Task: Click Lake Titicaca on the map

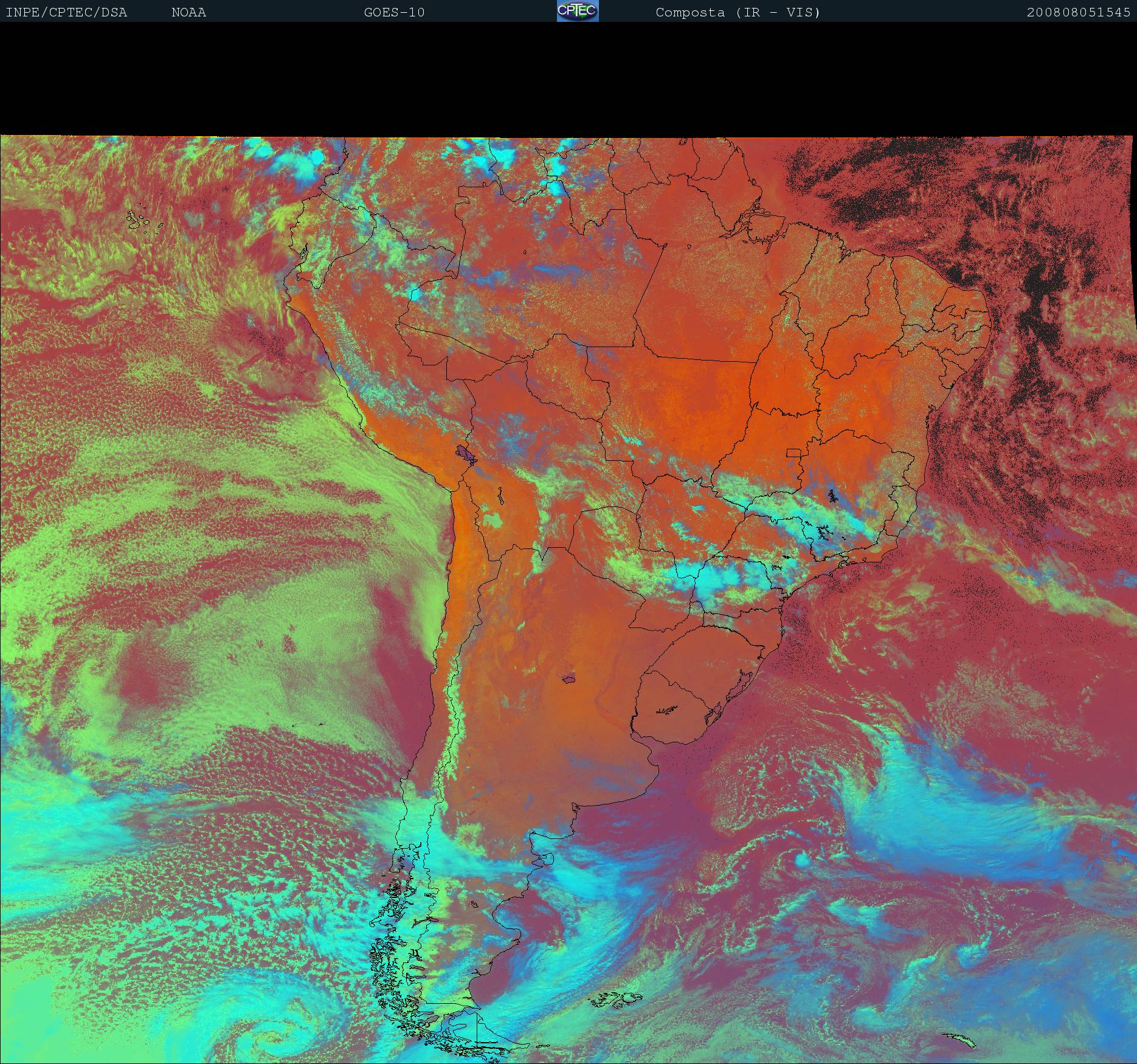Action: coord(466,454)
